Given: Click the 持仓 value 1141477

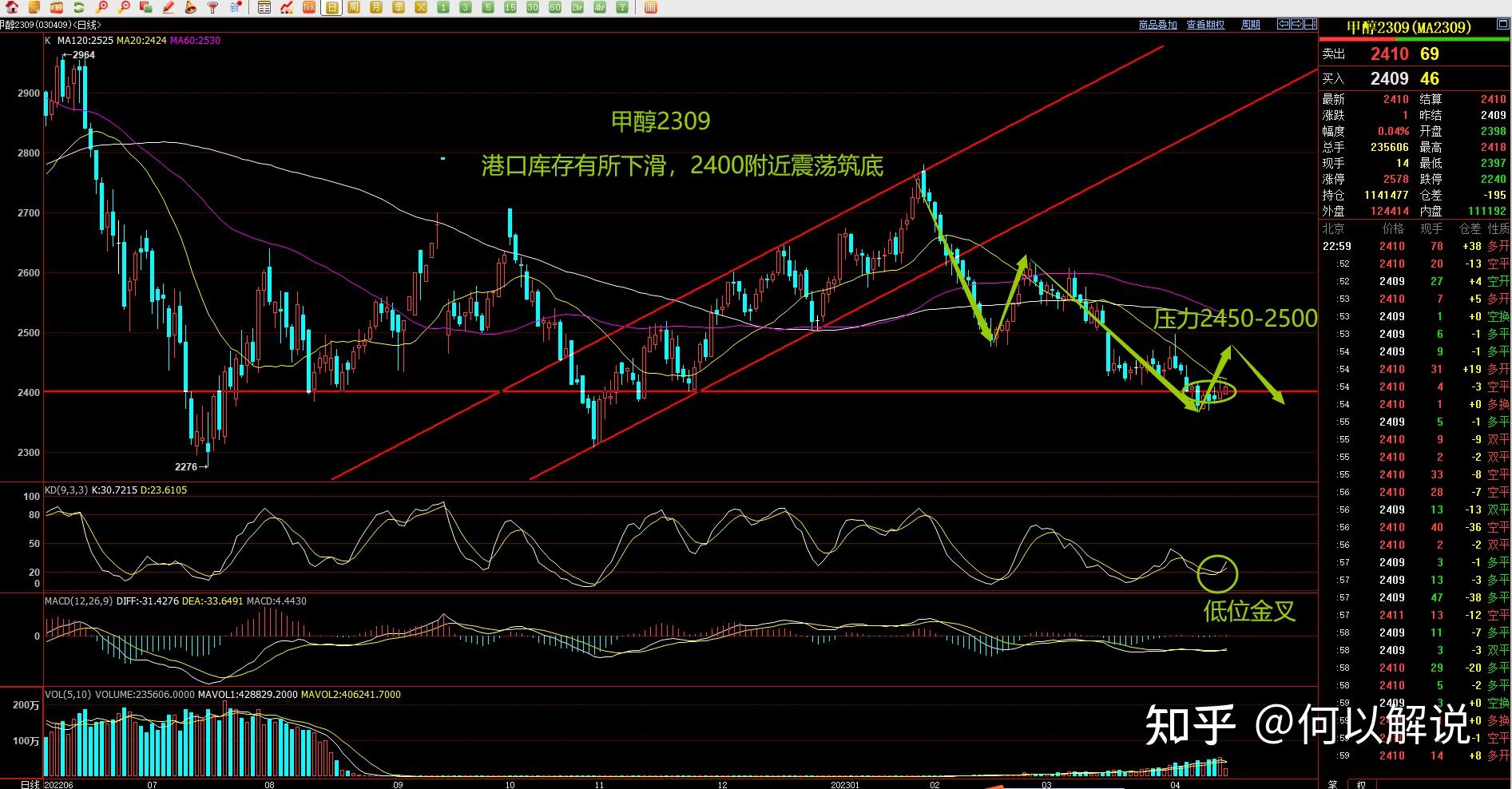Looking at the screenshot, I should (x=1386, y=195).
